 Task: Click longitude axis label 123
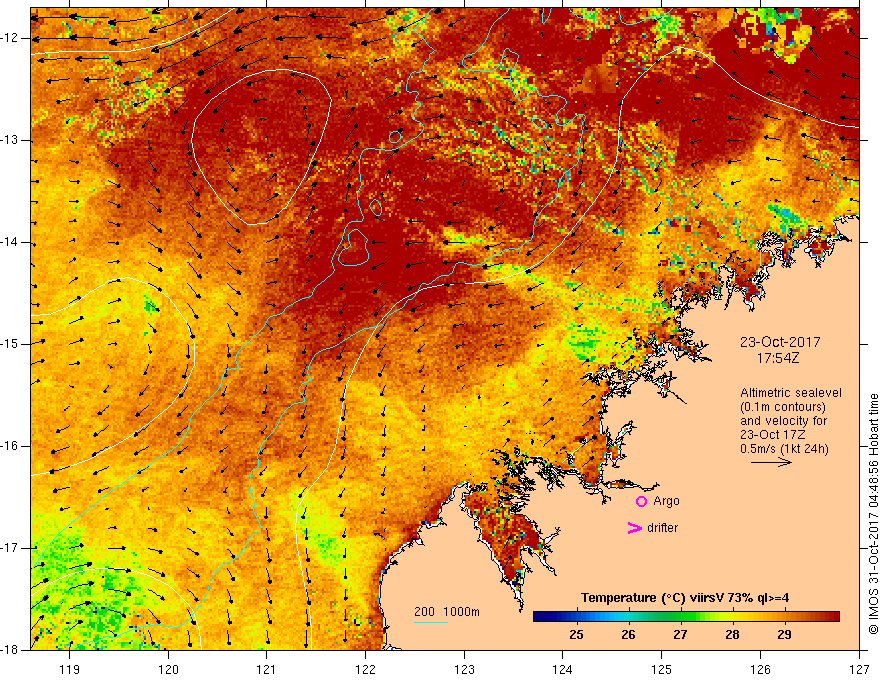[464, 669]
